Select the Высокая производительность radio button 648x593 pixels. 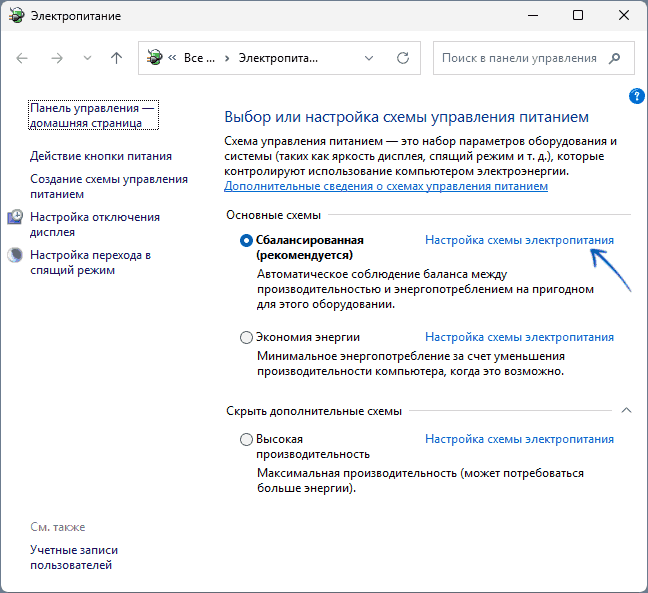click(246, 439)
